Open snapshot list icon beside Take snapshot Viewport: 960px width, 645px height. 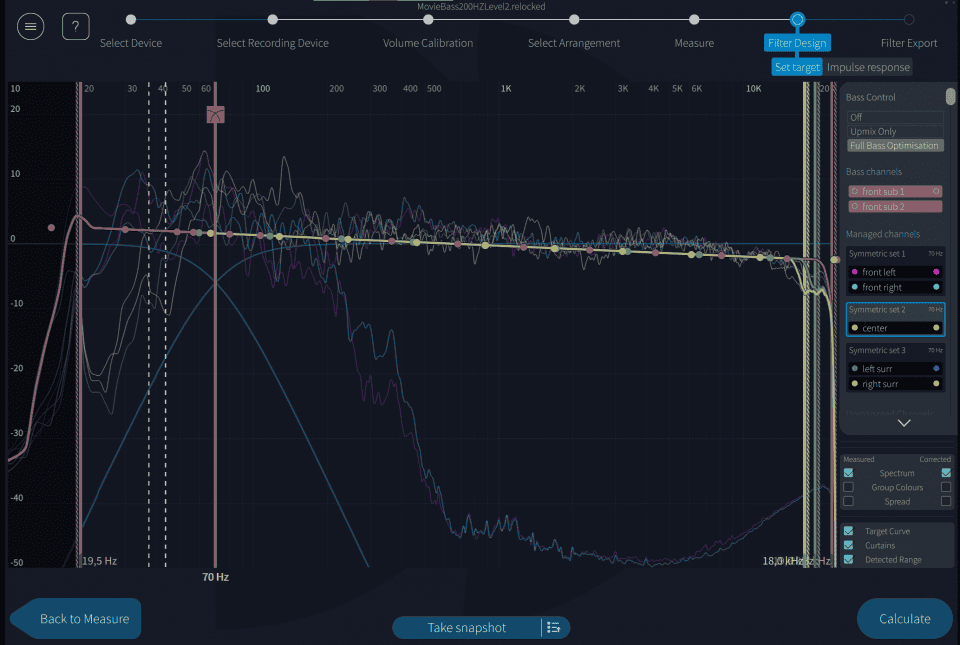554,628
